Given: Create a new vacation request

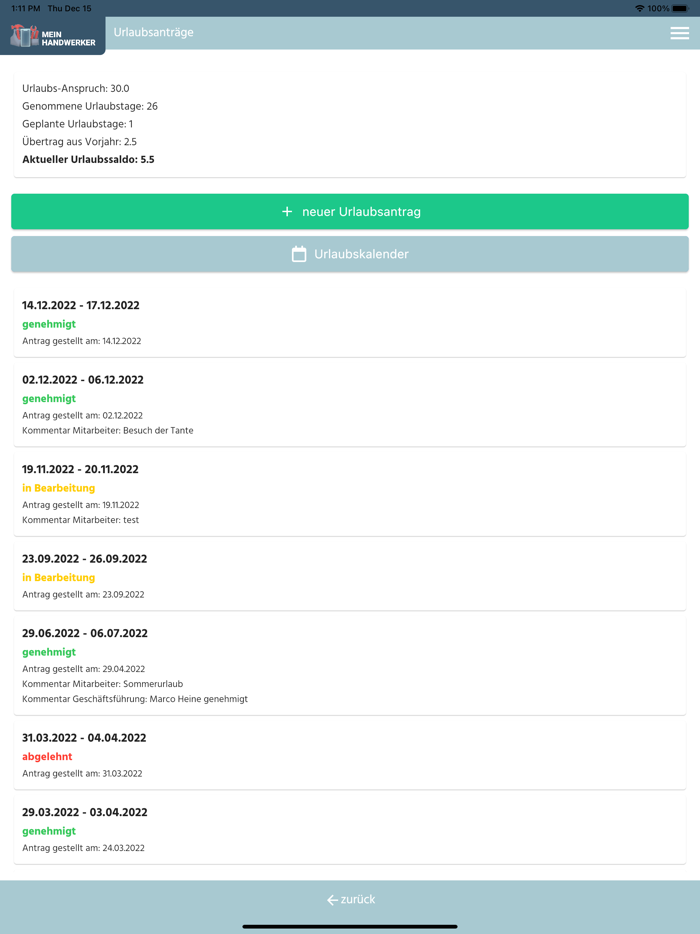Looking at the screenshot, I should click(x=349, y=211).
